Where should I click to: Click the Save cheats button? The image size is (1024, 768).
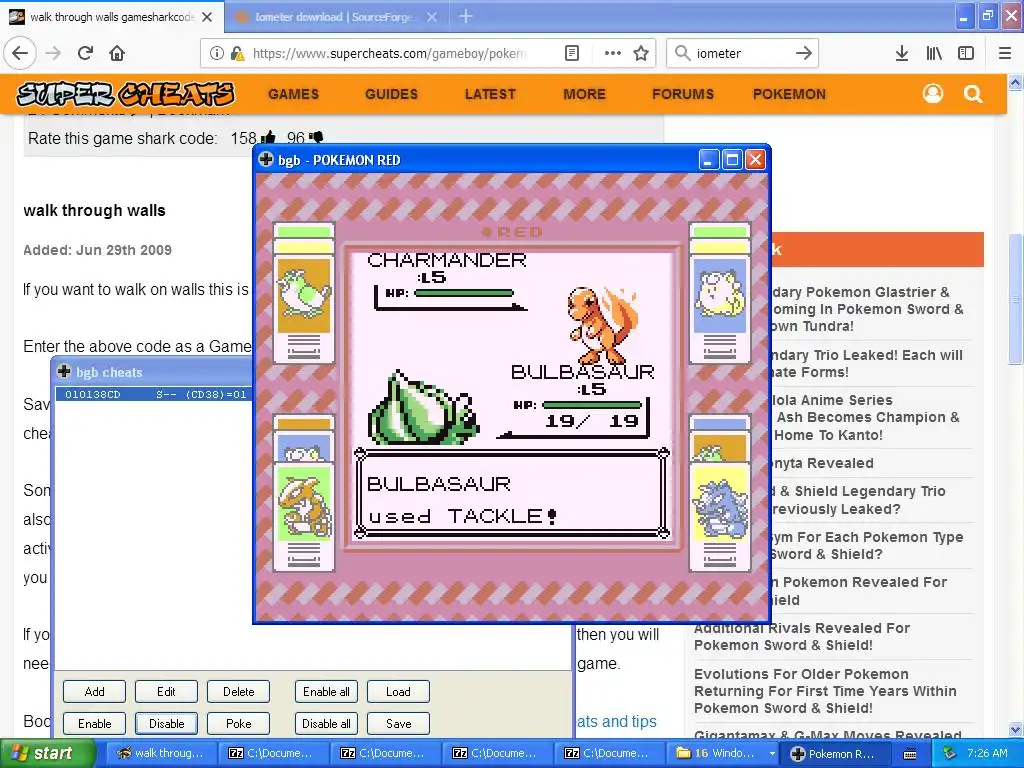[398, 724]
